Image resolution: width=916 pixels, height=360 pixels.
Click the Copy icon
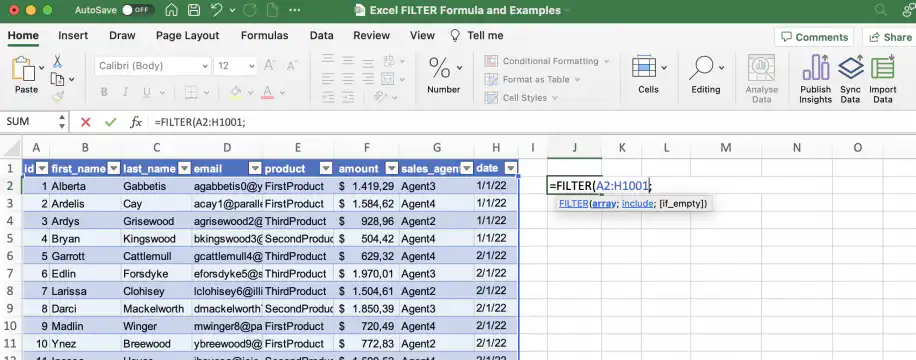(57, 79)
